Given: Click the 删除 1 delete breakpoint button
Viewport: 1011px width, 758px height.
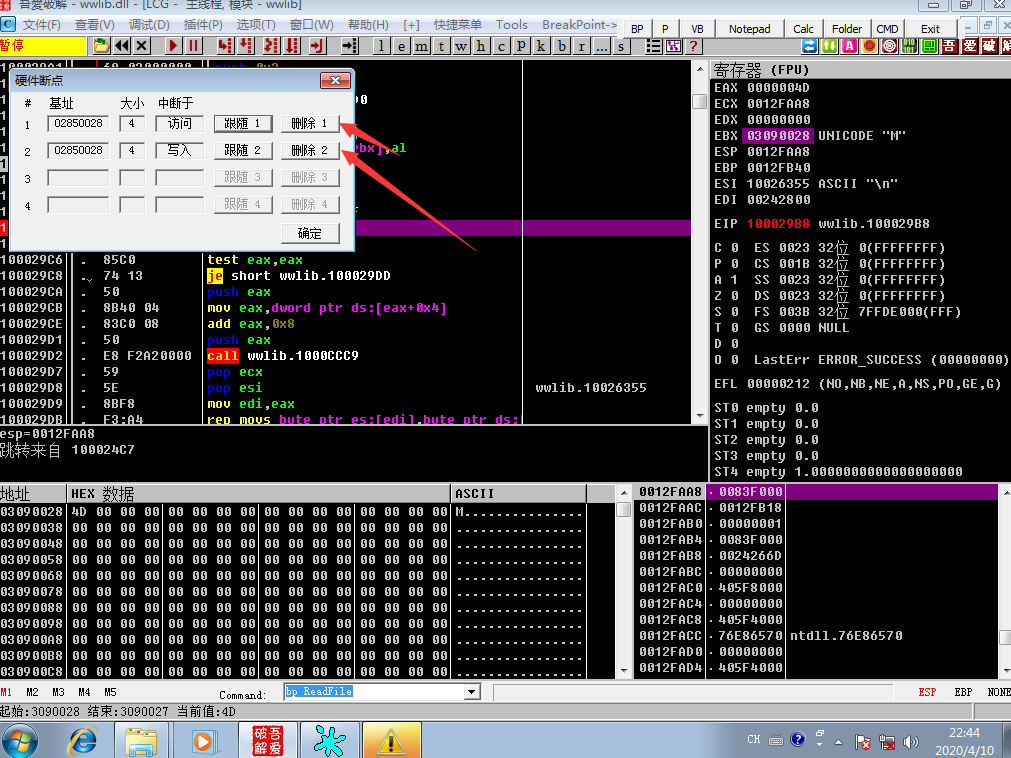Looking at the screenshot, I should [309, 123].
